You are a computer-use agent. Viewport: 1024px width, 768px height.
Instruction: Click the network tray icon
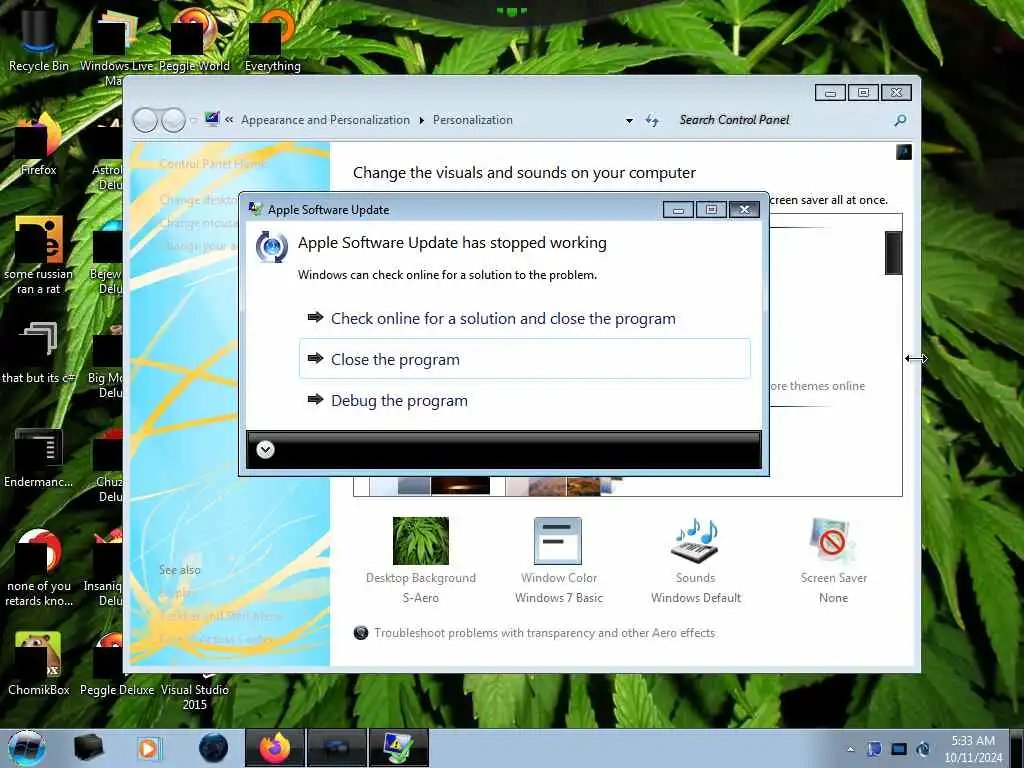[899, 749]
